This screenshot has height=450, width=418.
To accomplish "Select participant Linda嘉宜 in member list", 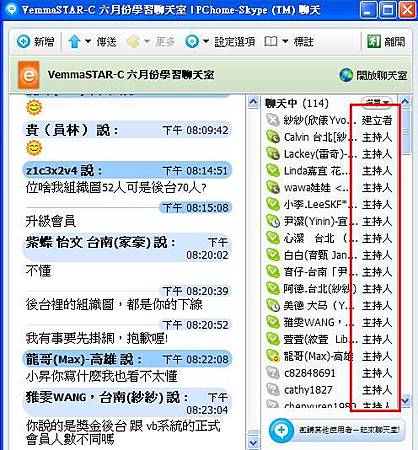I will click(329, 171).
